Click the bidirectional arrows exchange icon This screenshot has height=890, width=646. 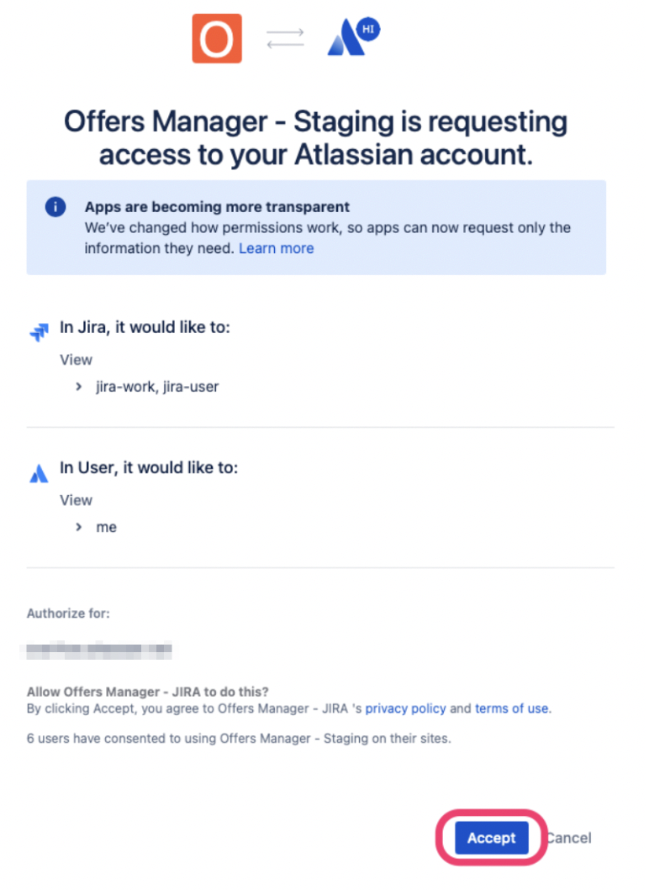pos(285,39)
